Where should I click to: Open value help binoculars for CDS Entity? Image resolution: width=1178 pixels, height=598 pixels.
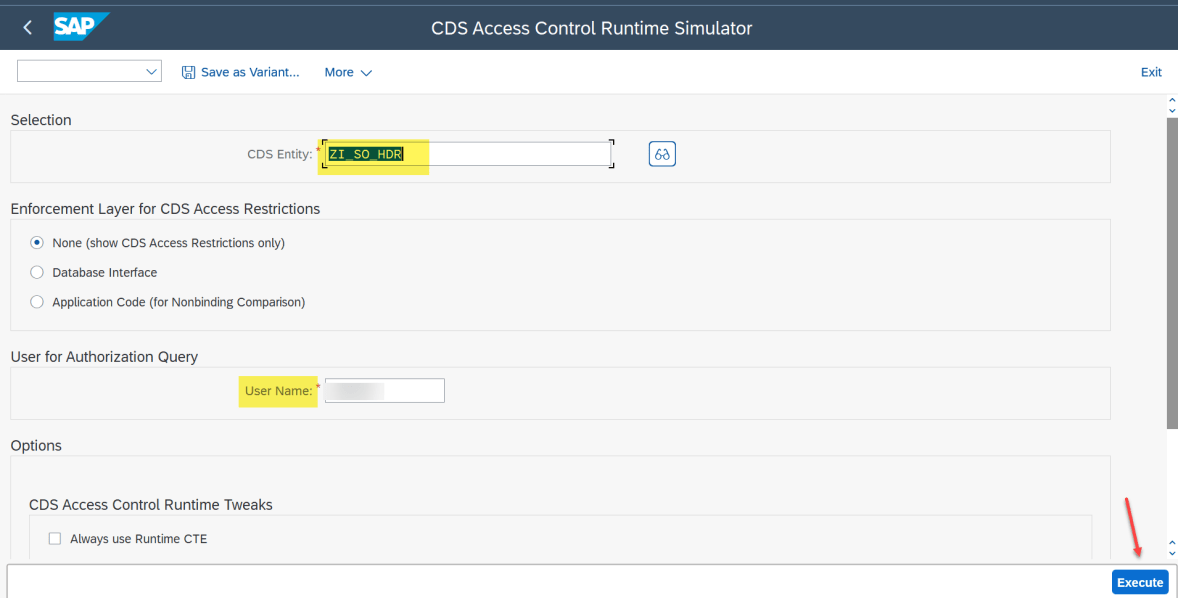point(661,153)
